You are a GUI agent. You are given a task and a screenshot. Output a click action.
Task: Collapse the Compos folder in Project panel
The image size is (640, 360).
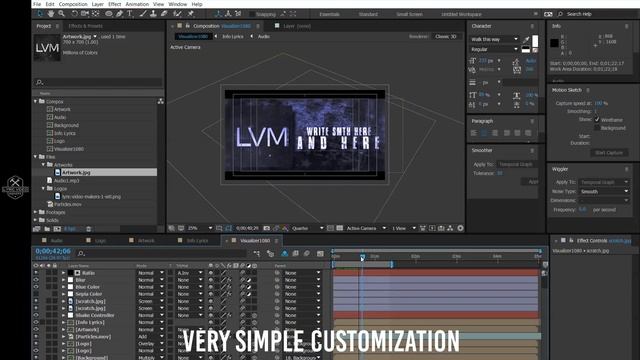coord(36,101)
